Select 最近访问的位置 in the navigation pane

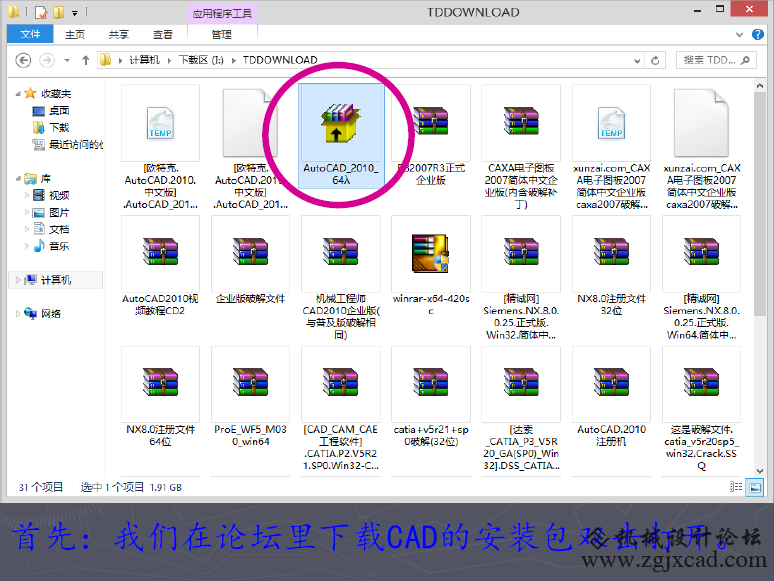(x=68, y=144)
